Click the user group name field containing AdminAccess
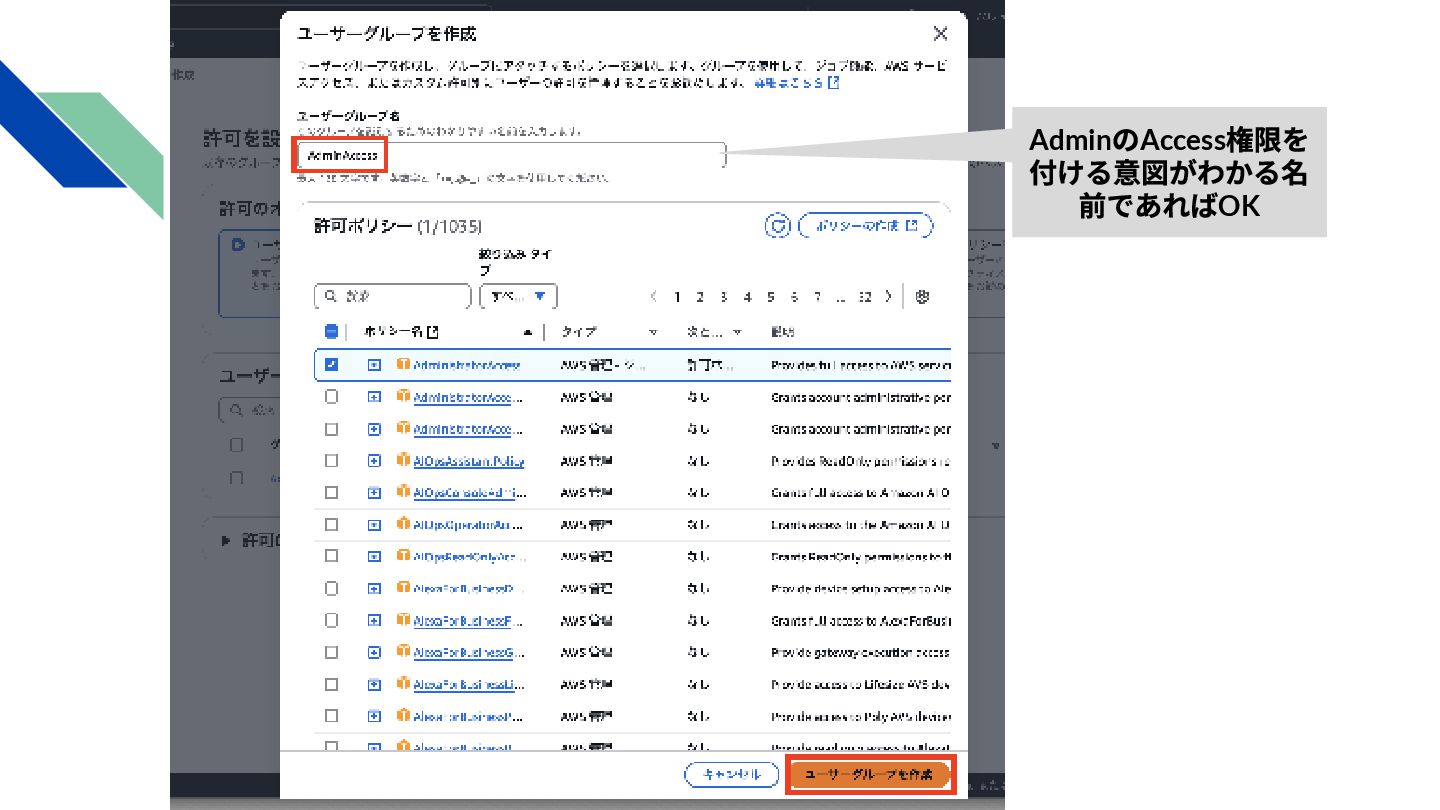The width and height of the screenshot is (1440, 810). coord(511,156)
